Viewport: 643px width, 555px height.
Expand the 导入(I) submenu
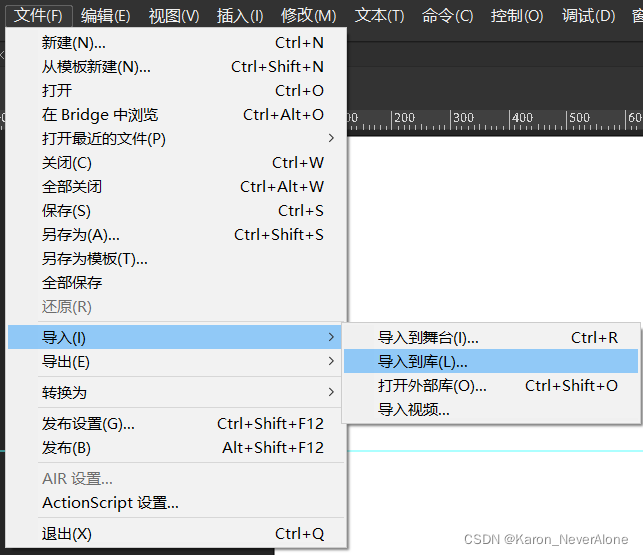coord(175,337)
